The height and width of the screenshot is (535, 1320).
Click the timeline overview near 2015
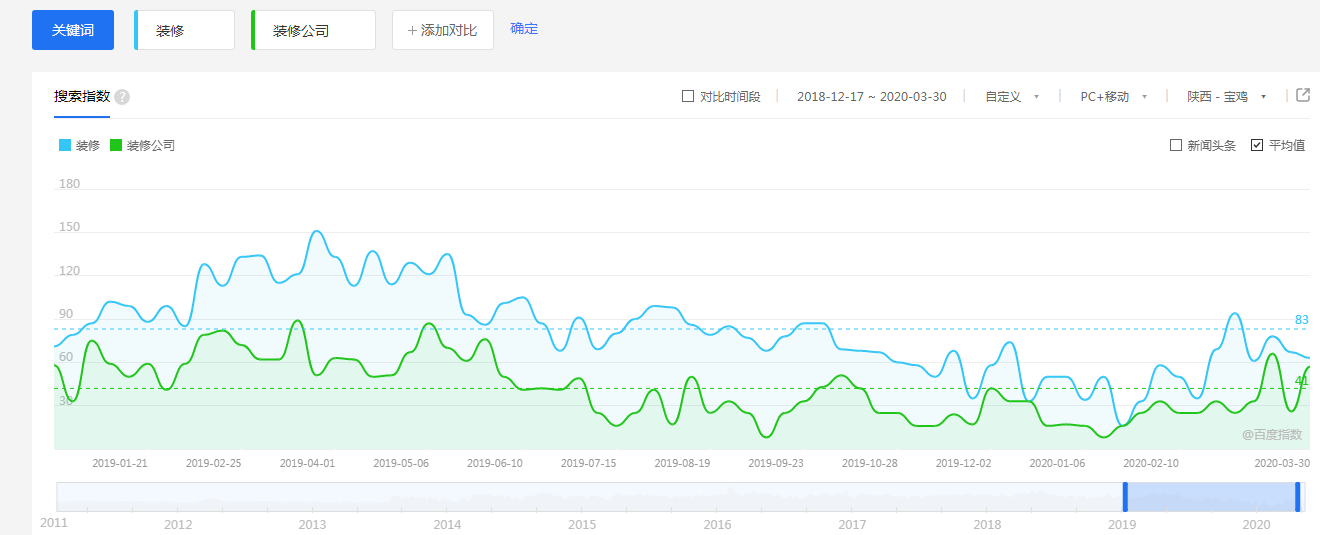(582, 497)
